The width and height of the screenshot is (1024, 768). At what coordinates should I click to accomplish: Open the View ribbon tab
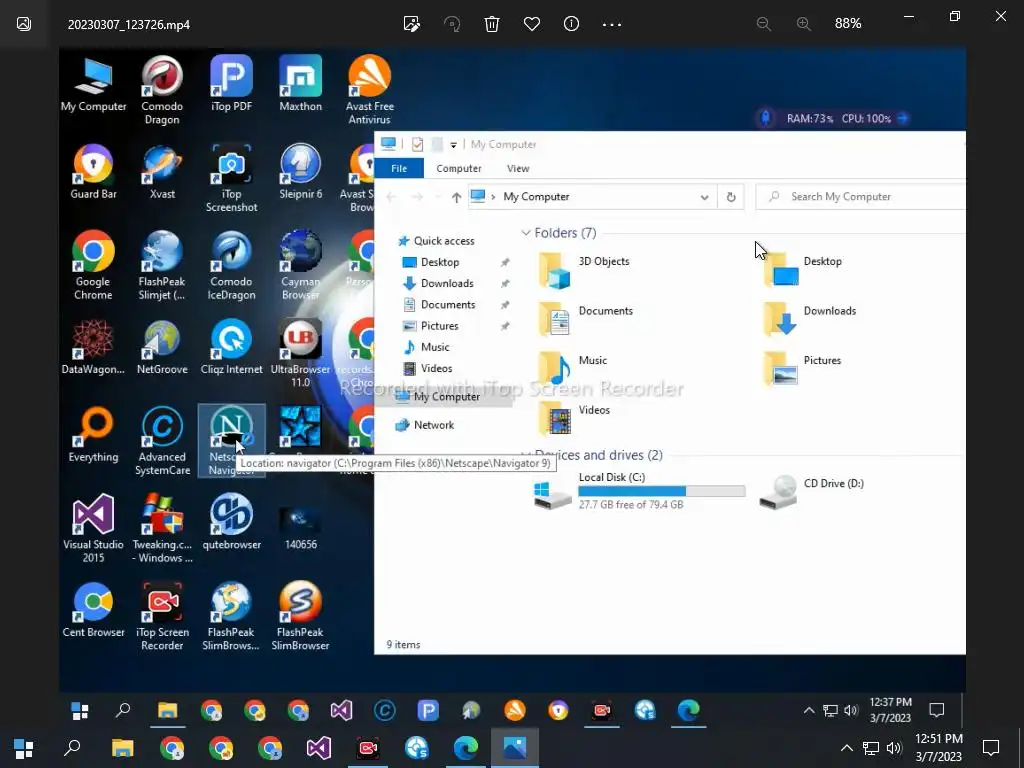point(518,168)
